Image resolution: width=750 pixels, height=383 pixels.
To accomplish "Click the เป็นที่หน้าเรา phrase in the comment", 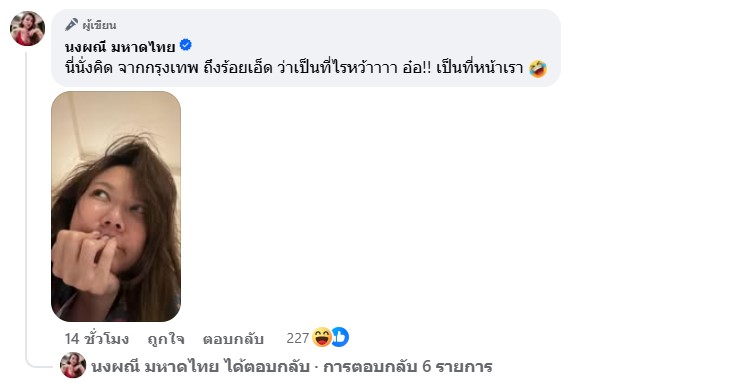I will coord(480,68).
